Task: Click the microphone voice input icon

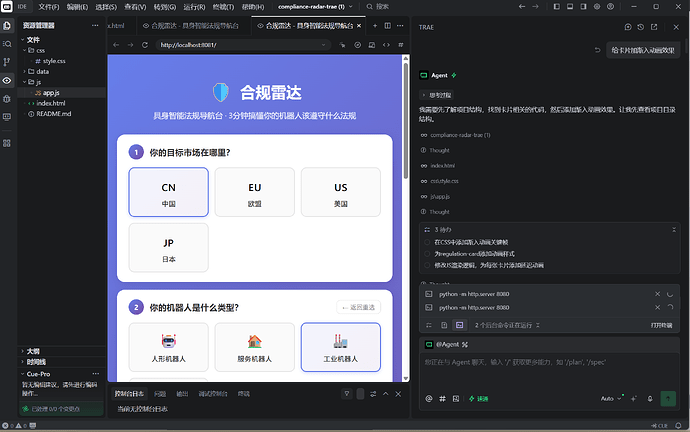Action: [x=650, y=399]
